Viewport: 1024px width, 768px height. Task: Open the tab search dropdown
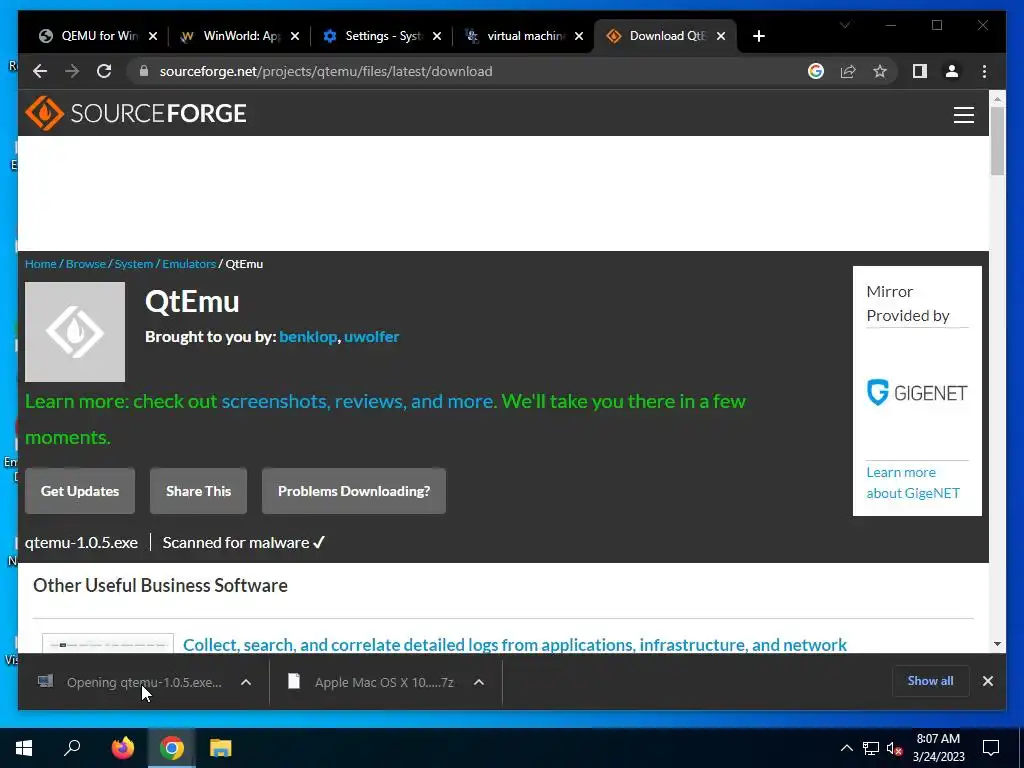[844, 25]
